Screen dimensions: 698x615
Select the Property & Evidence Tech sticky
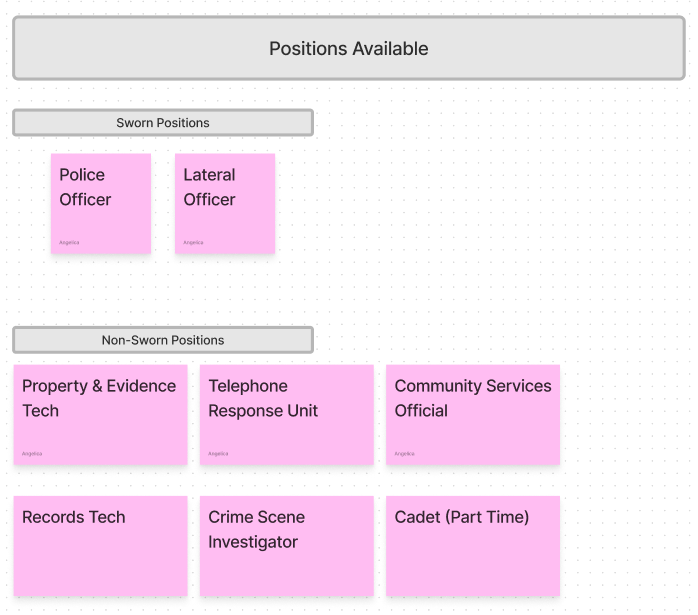point(101,415)
